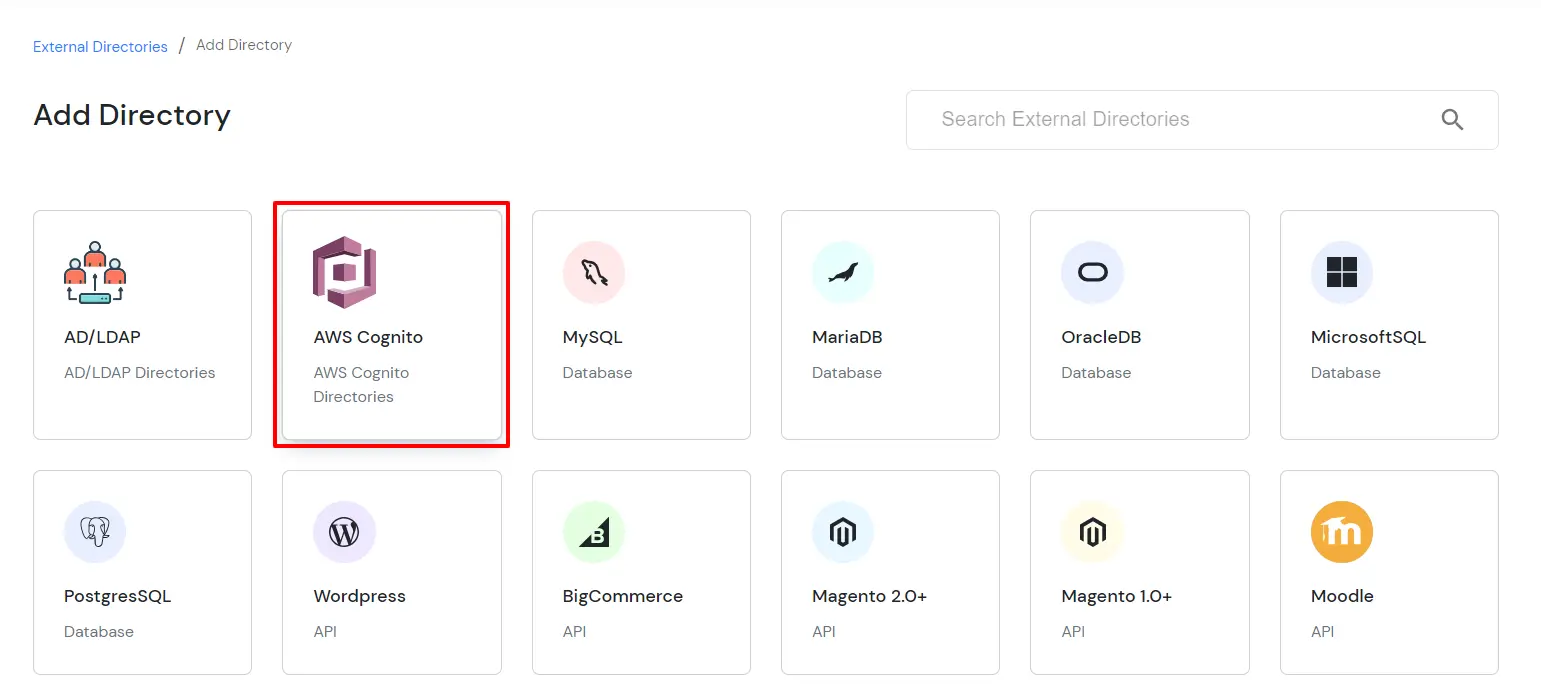Image resolution: width=1541 pixels, height=695 pixels.
Task: Select the PostgresSQL elephant icon
Action: click(x=95, y=531)
